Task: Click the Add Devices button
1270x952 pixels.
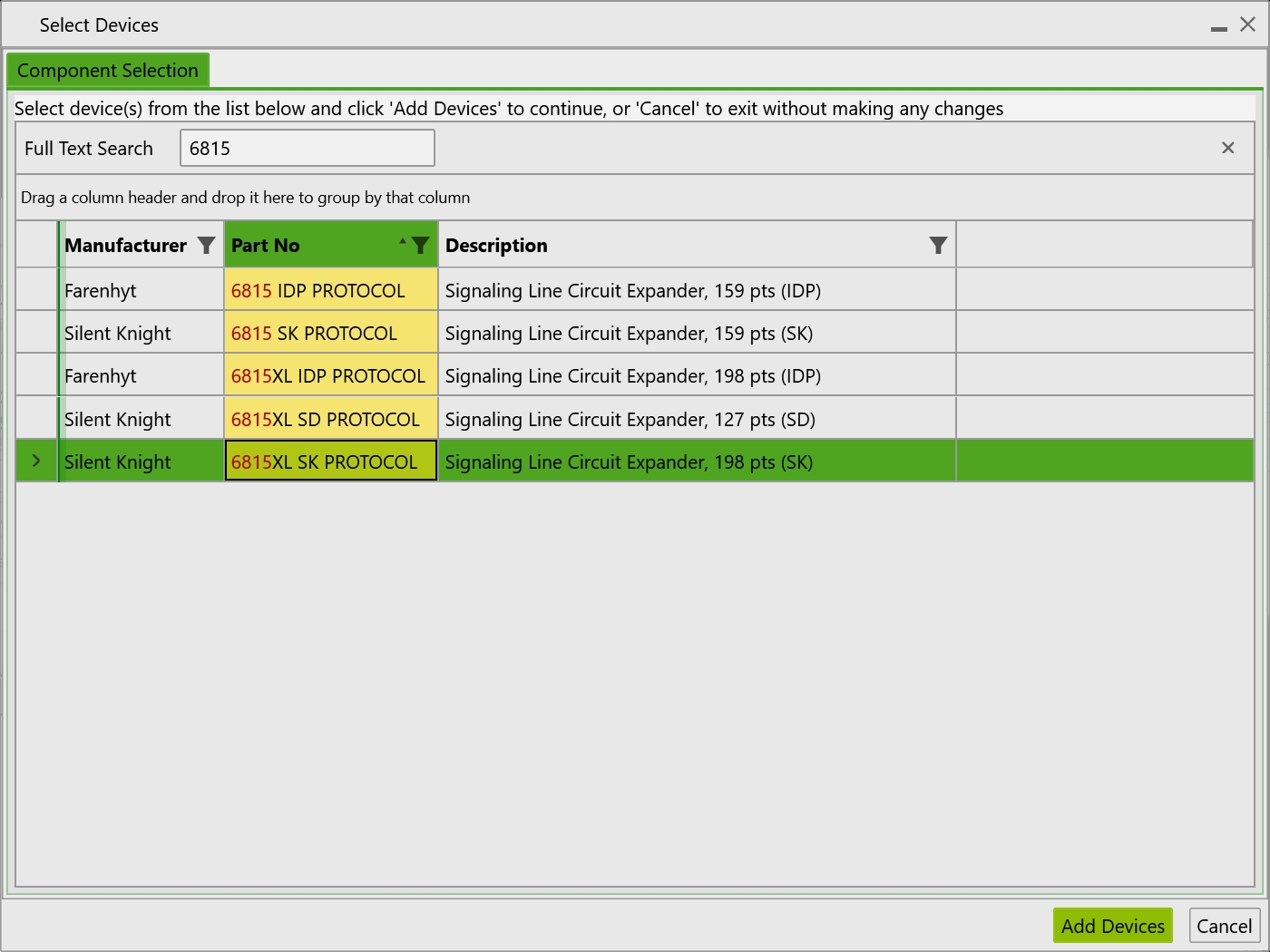Action: (x=1113, y=926)
